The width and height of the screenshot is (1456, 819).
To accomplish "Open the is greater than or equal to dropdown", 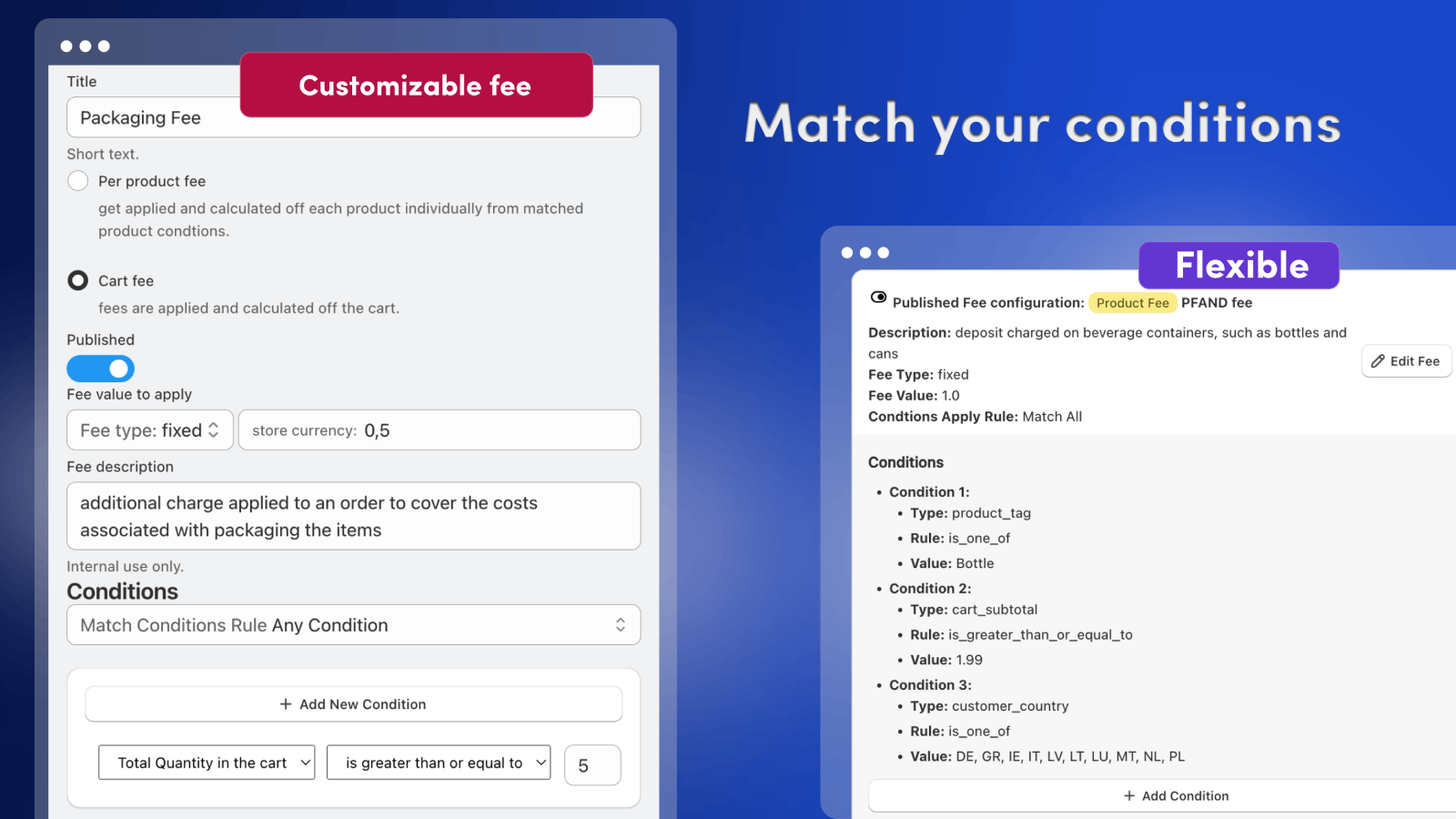I will click(x=439, y=763).
